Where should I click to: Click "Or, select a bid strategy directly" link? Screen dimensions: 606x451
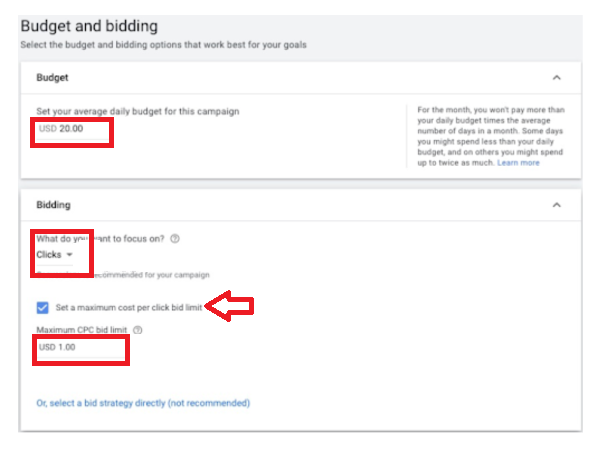pyautogui.click(x=143, y=403)
